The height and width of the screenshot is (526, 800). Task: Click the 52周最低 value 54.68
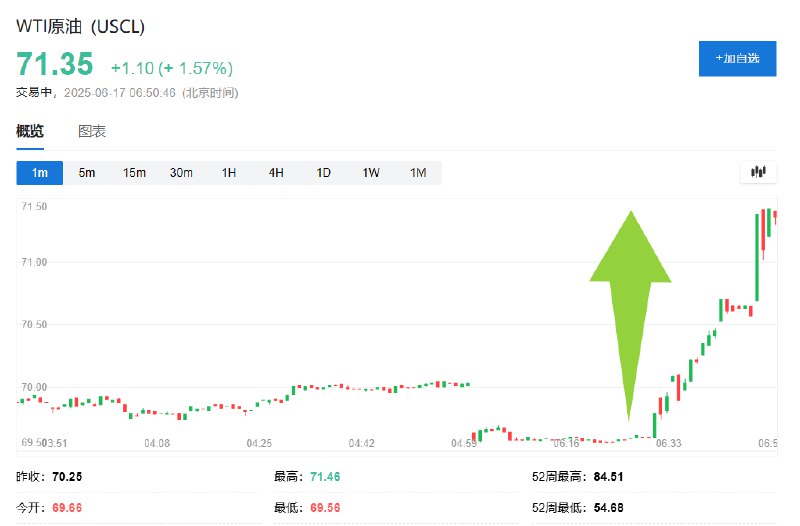pos(608,508)
